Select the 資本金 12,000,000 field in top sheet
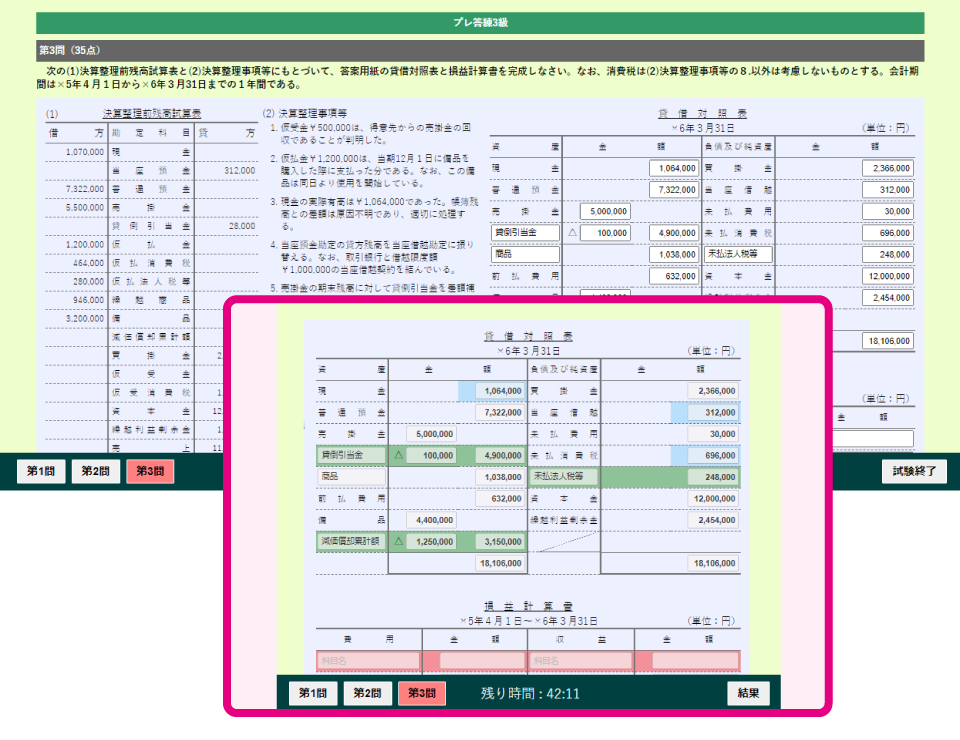The image size is (960, 740). [887, 276]
